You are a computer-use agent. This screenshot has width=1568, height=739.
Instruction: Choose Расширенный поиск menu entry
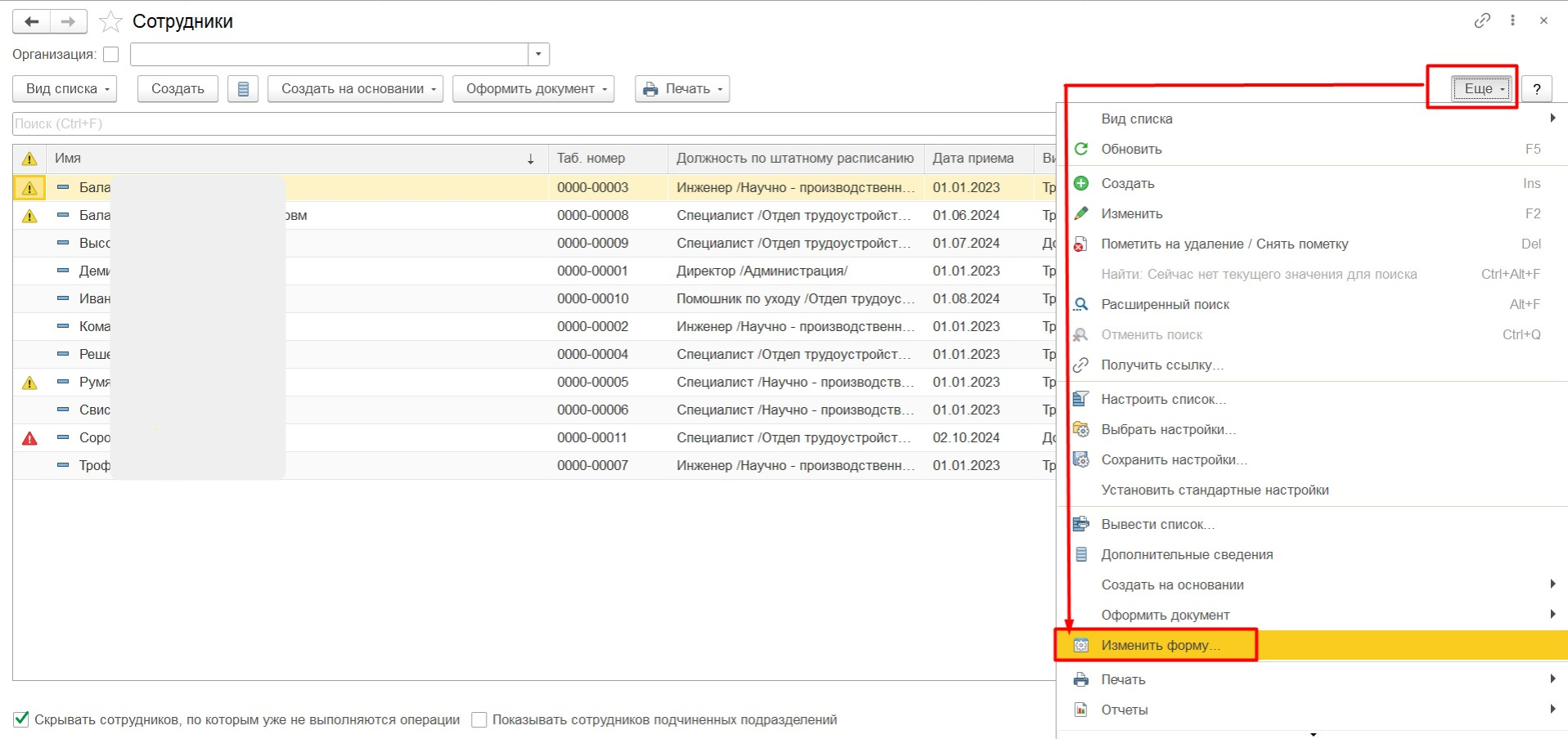point(1313,304)
